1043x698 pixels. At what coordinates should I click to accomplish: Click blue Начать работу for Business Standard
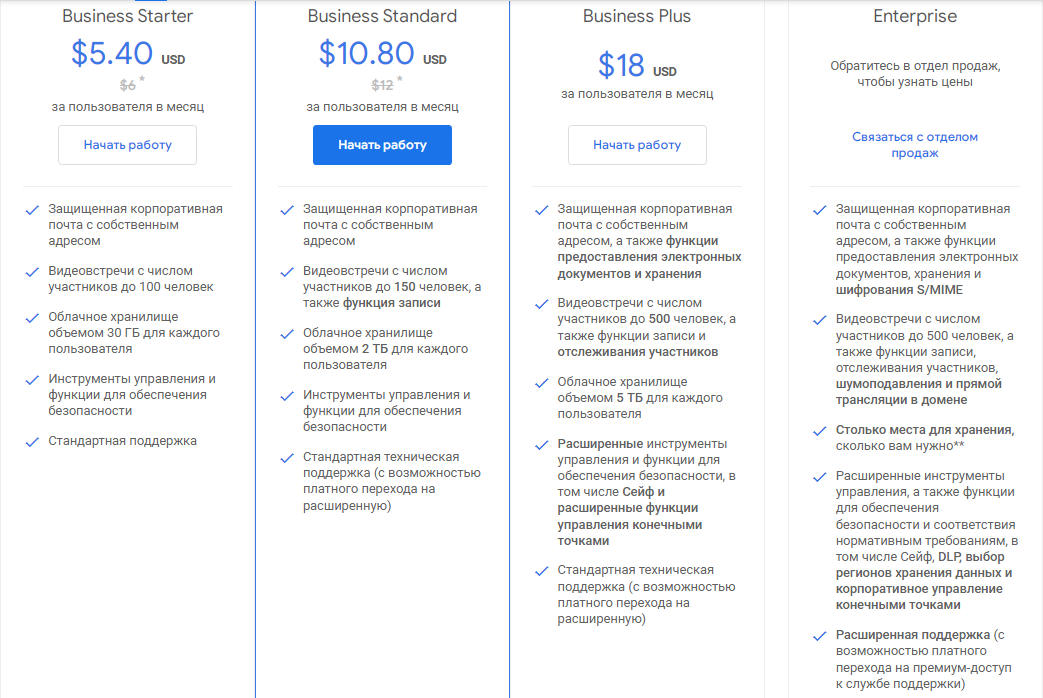382,144
